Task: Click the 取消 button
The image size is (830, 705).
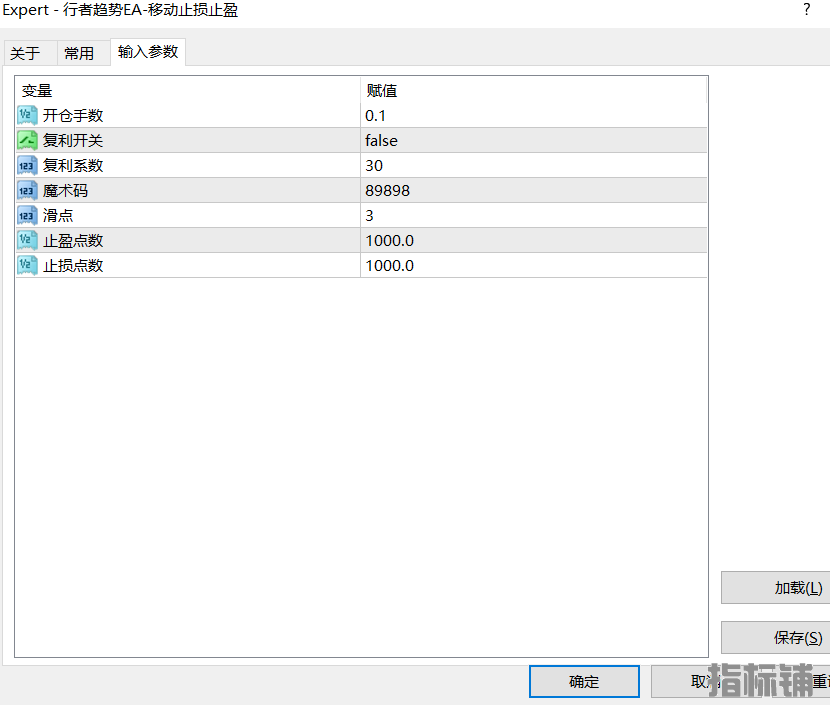Action: click(700, 681)
